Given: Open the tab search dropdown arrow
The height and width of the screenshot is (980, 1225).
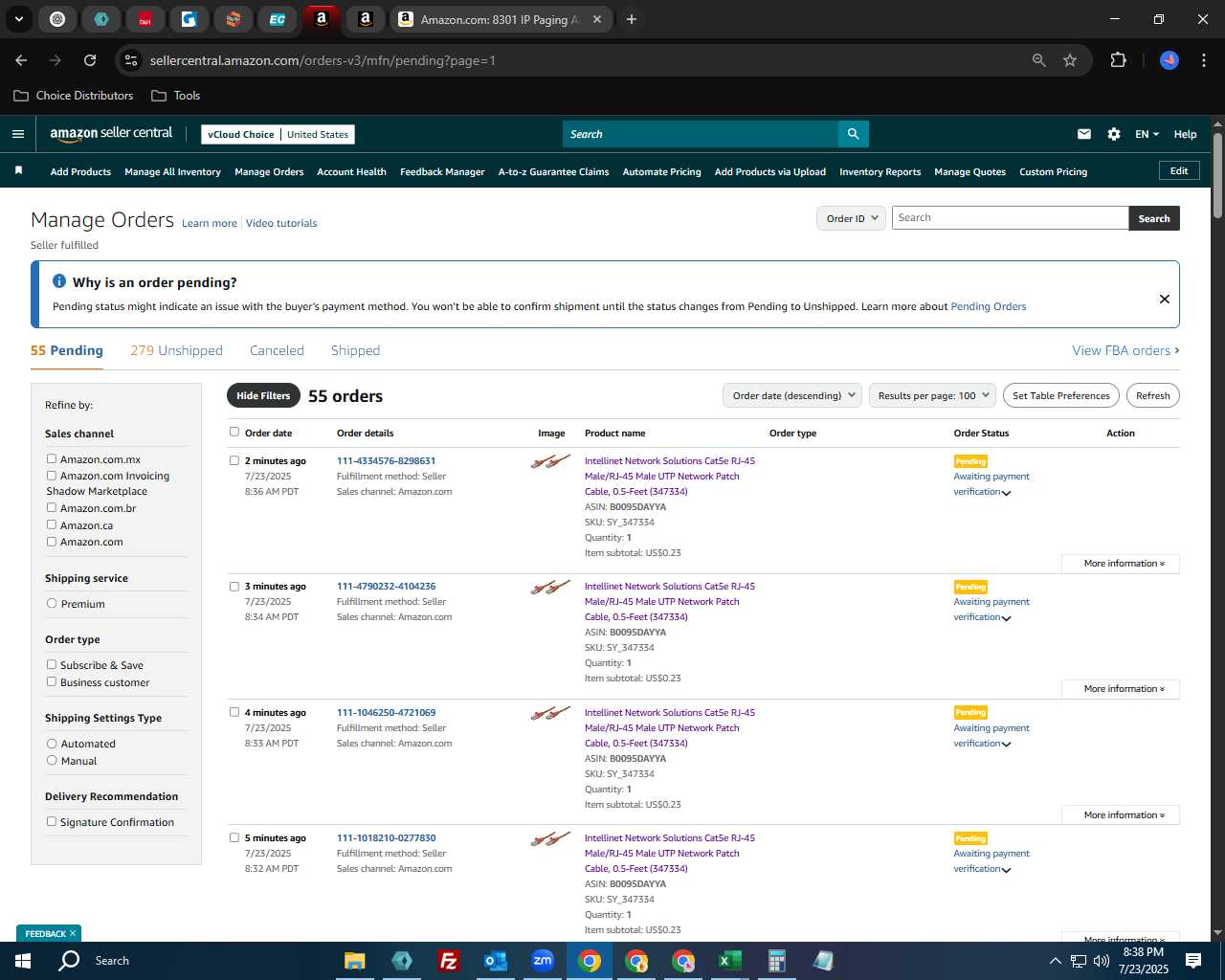Looking at the screenshot, I should point(18,19).
